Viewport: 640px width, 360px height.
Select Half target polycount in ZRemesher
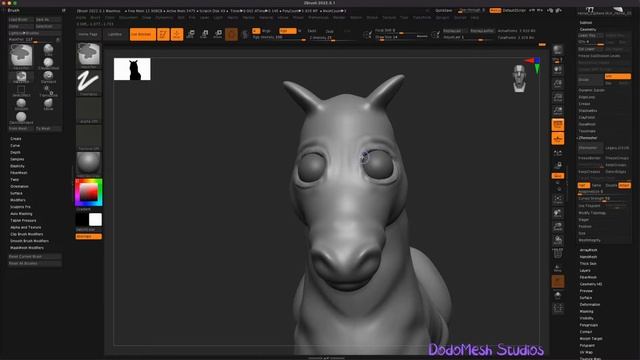[584, 185]
